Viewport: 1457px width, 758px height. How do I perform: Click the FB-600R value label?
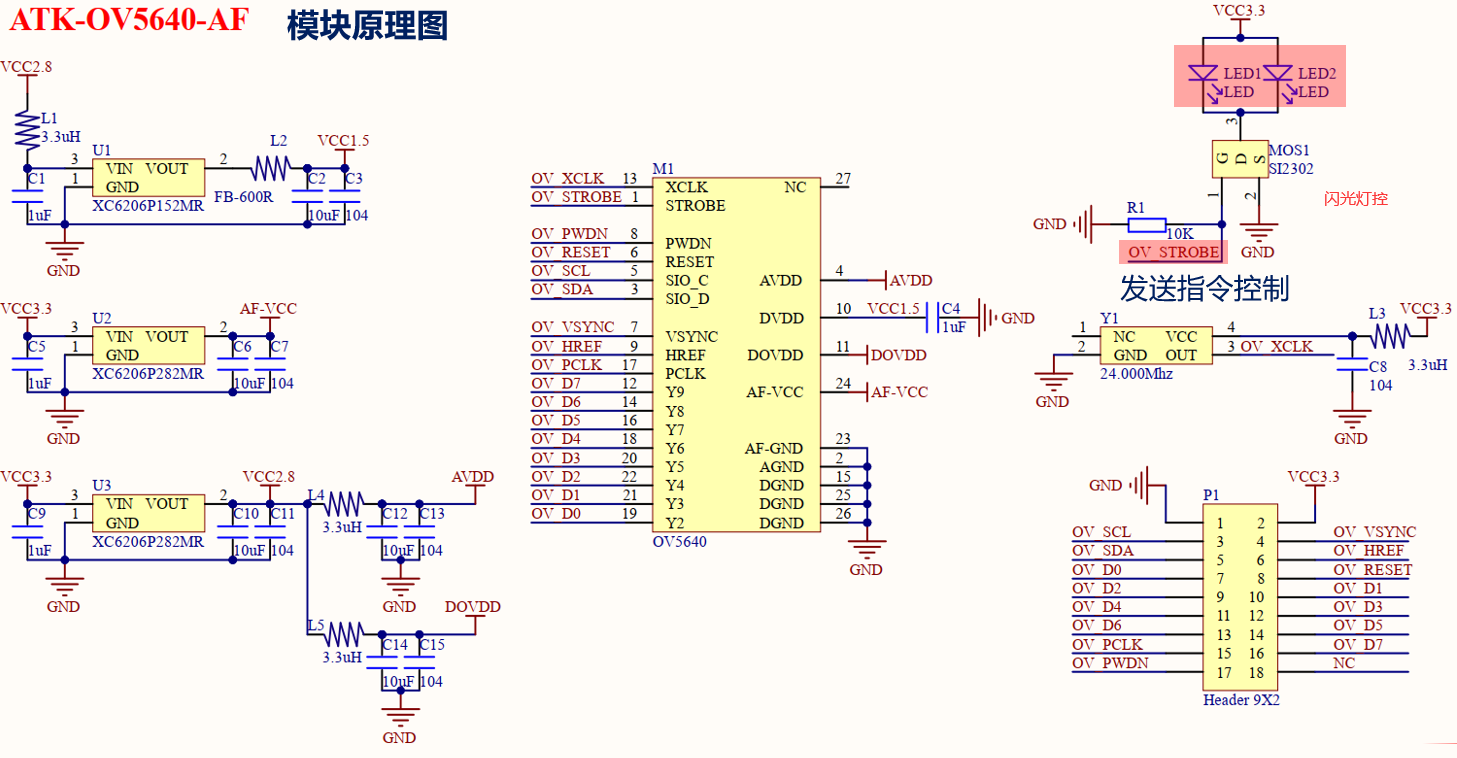242,197
